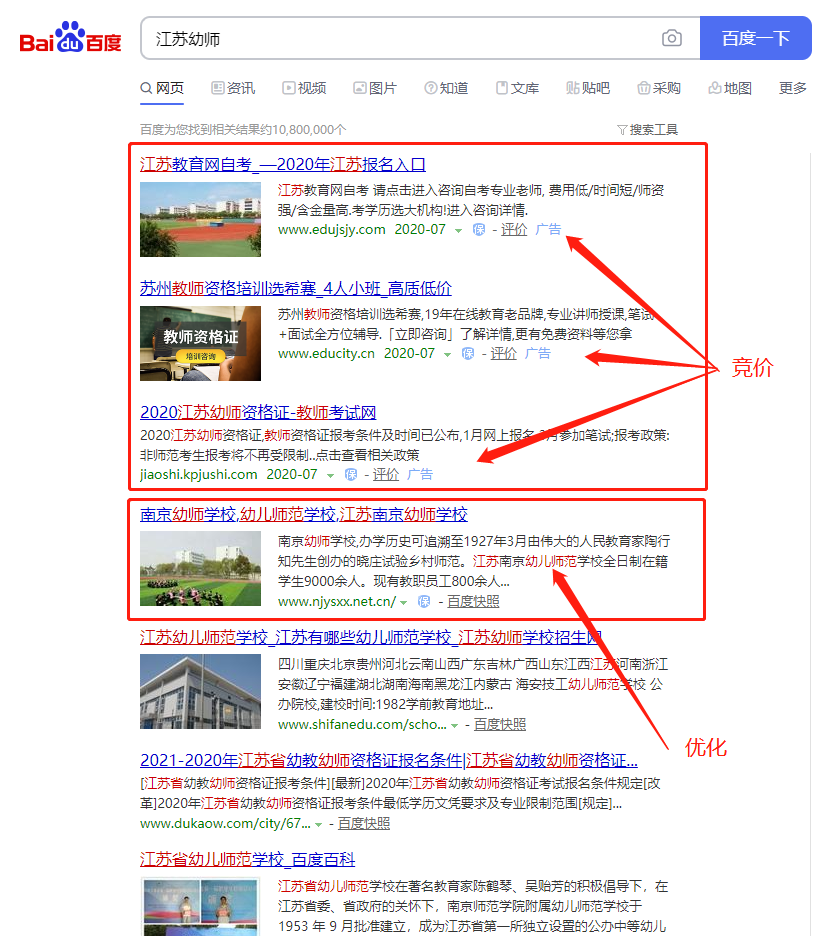Open 江苏教育网自考 2020年江苏报名入口 result

pos(283,164)
